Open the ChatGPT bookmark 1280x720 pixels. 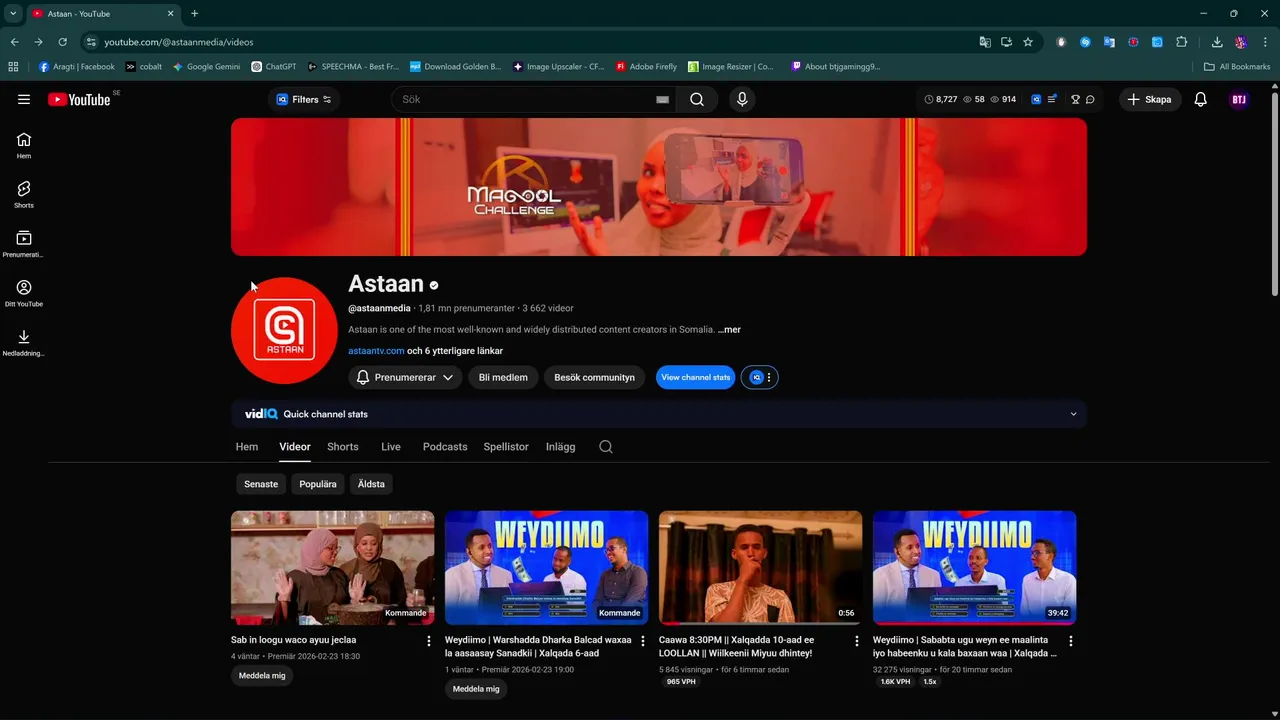click(x=273, y=67)
